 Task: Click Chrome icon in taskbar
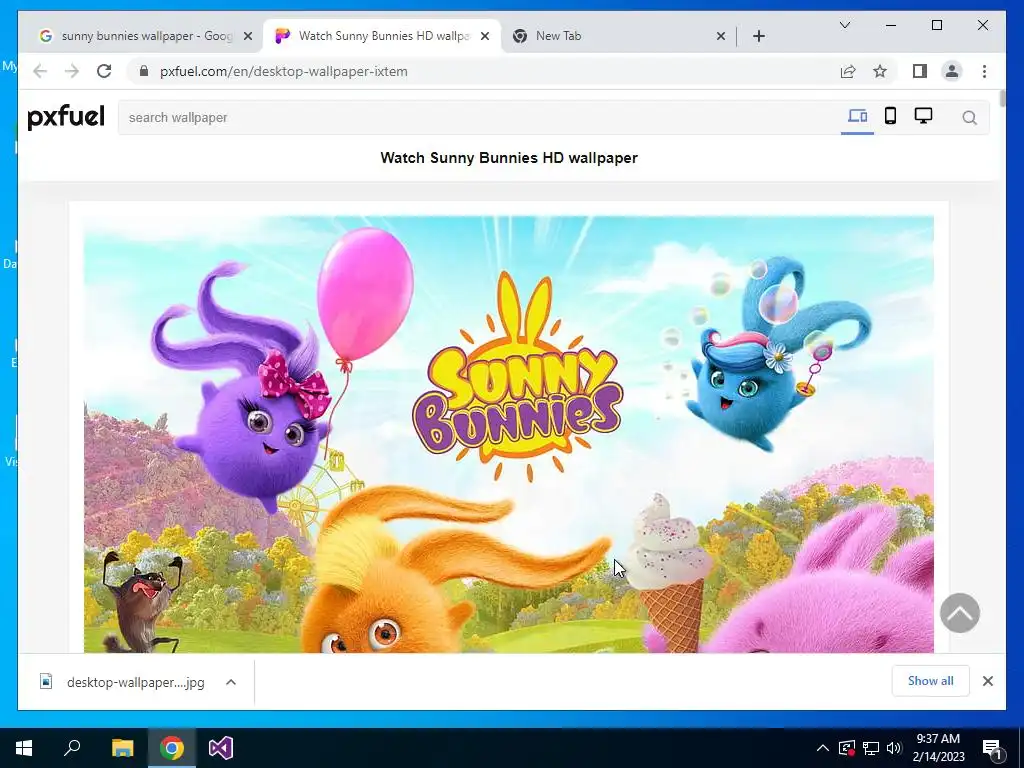[x=172, y=748]
